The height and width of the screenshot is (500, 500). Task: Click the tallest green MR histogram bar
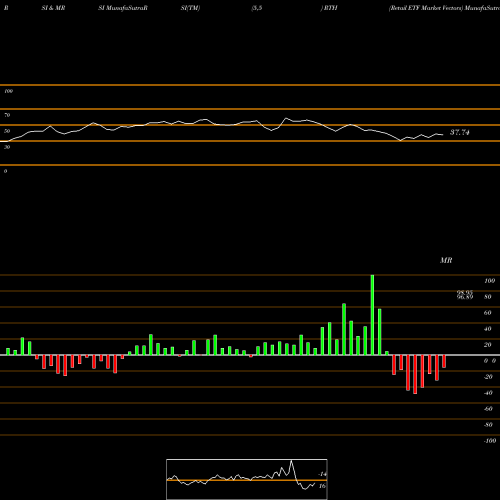tap(372, 315)
